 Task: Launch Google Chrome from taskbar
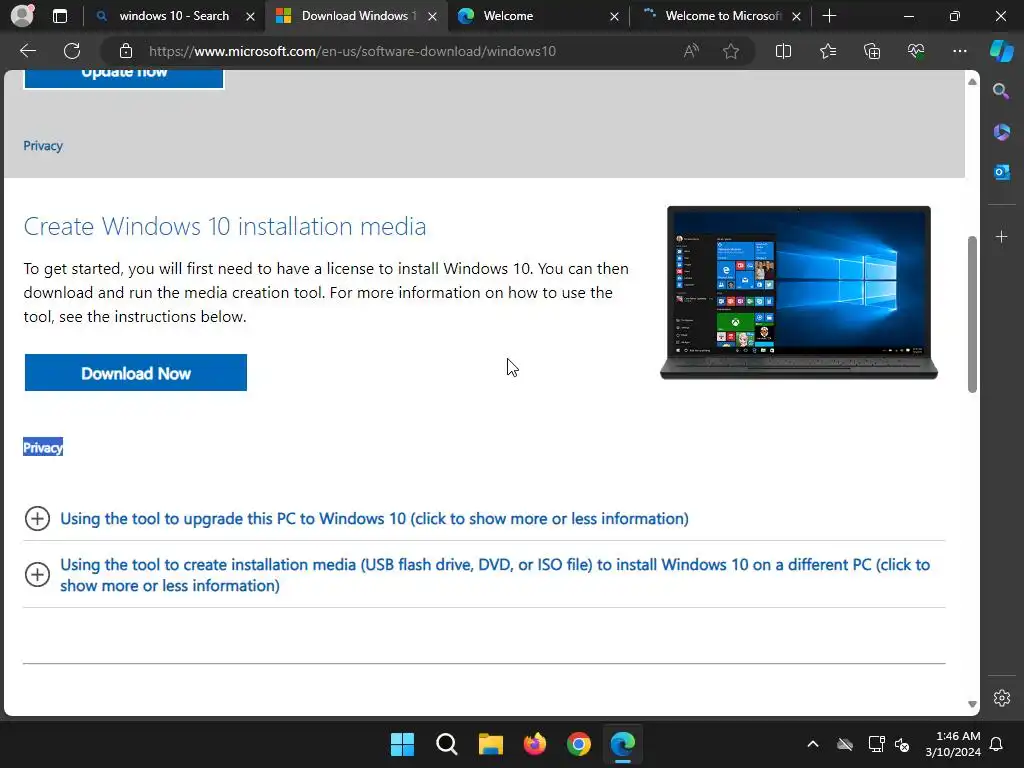point(579,744)
